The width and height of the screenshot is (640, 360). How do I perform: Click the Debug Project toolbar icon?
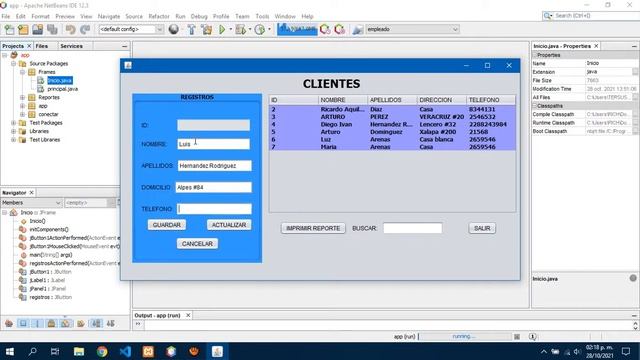click(241, 29)
